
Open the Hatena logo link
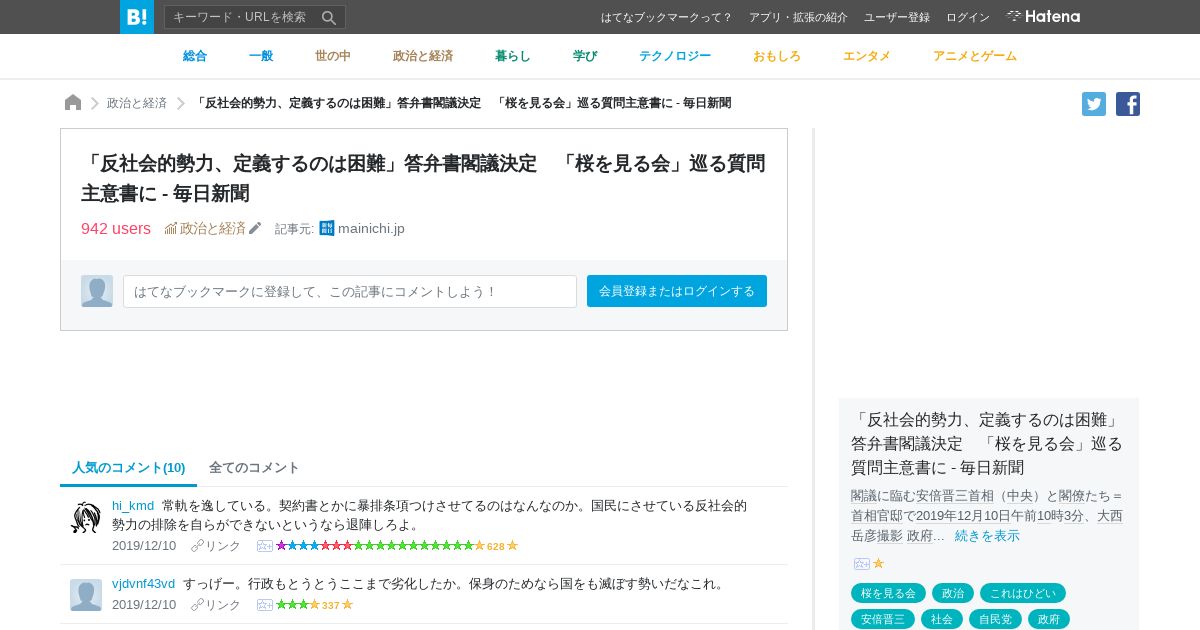point(1043,16)
